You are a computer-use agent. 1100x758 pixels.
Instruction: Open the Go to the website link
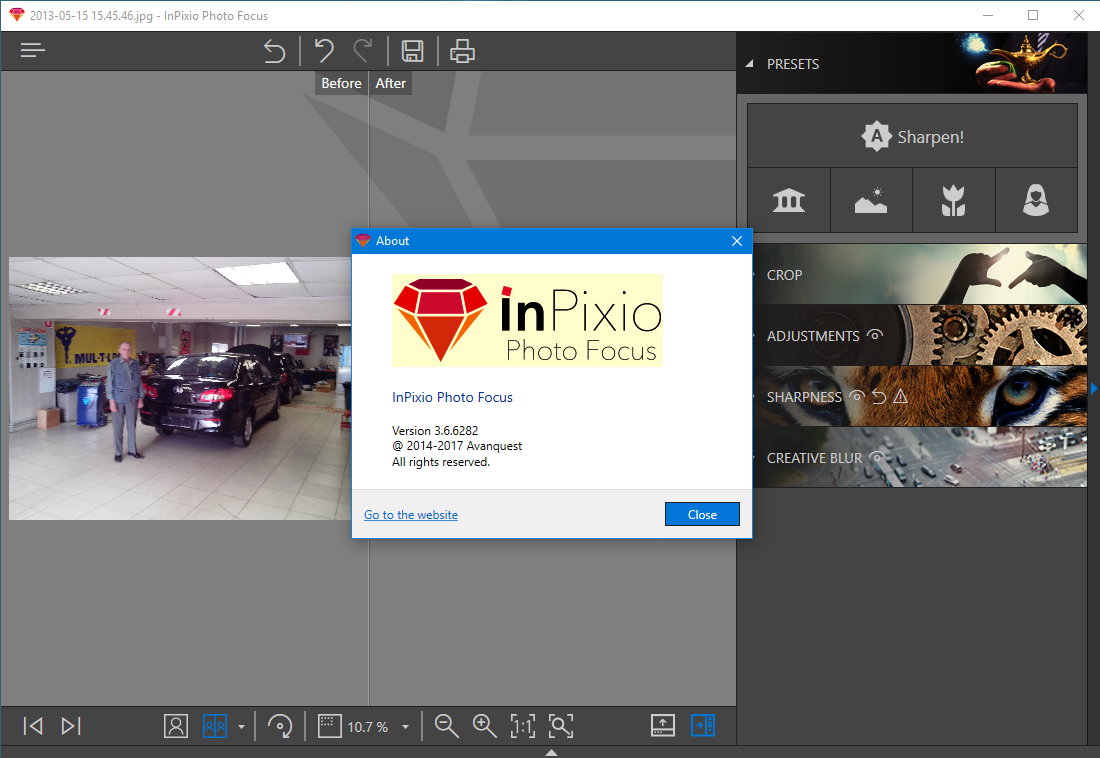point(410,514)
